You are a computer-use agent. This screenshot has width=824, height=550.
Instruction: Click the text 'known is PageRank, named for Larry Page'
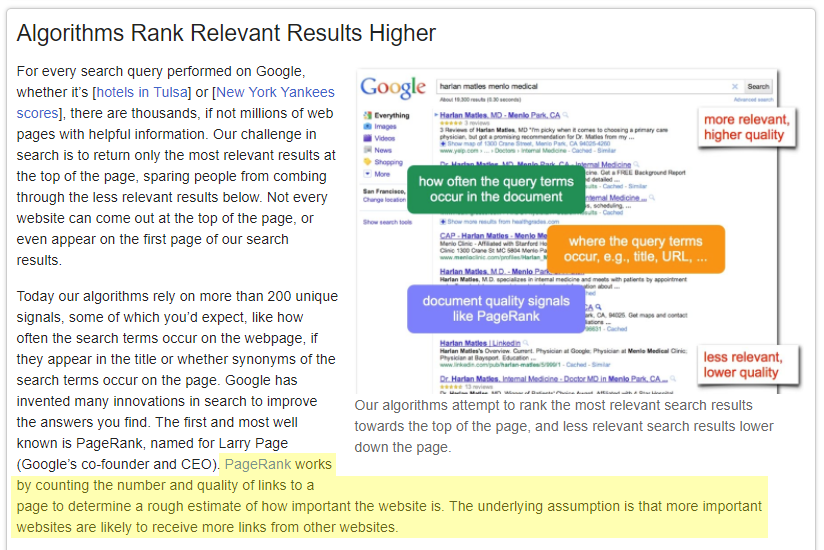(x=152, y=443)
